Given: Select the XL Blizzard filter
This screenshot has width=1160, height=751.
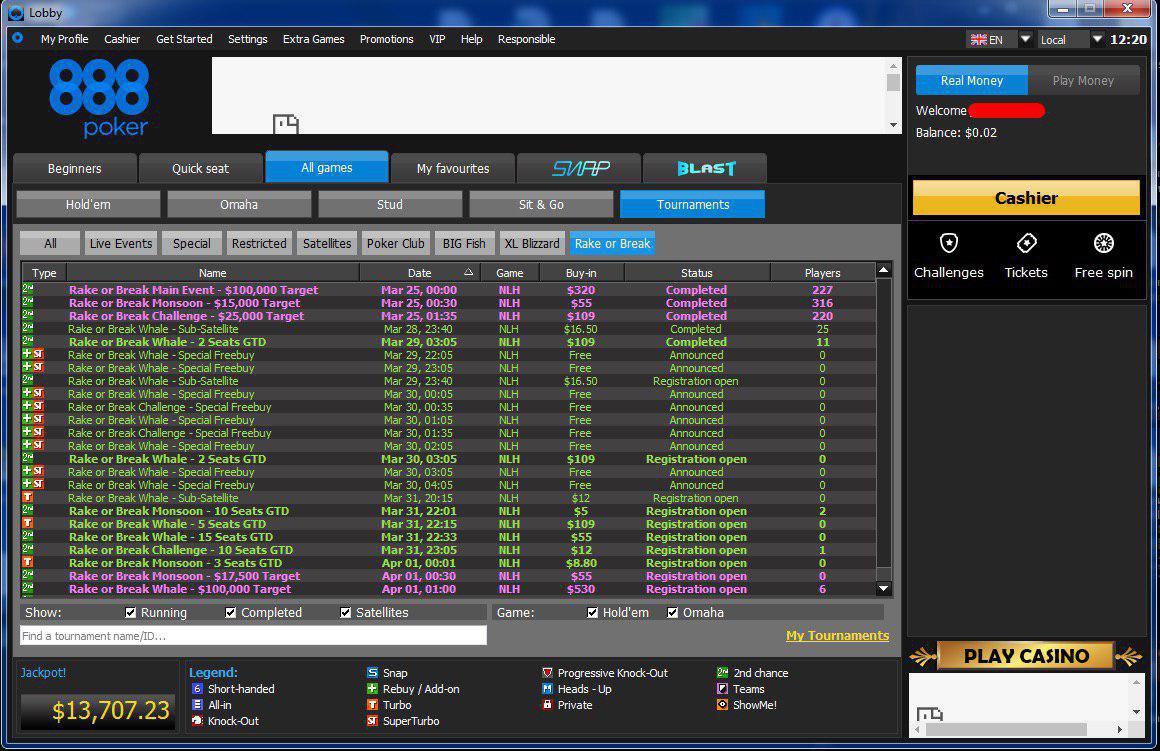Looking at the screenshot, I should click(x=531, y=243).
